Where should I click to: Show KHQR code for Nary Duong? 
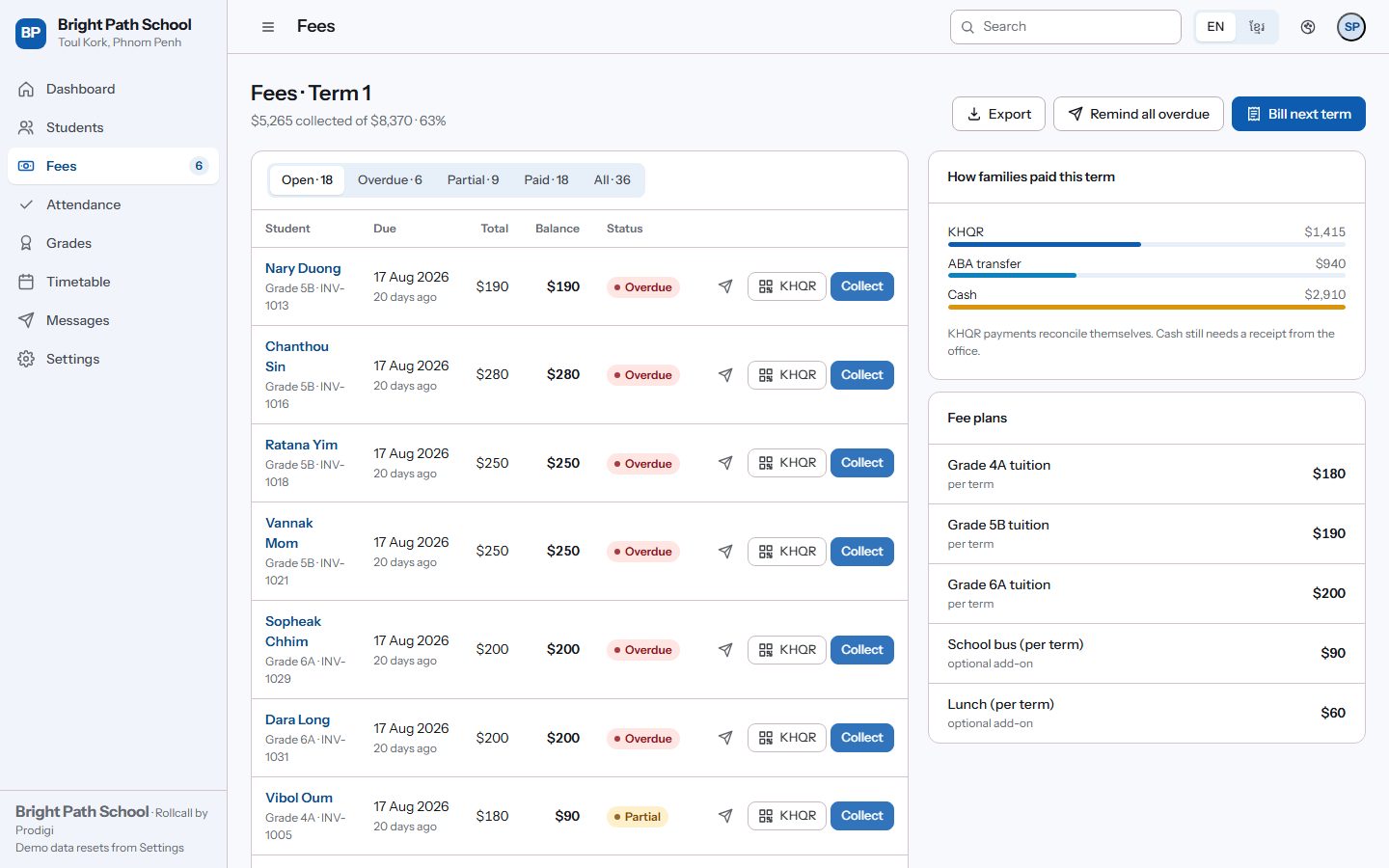pos(787,286)
